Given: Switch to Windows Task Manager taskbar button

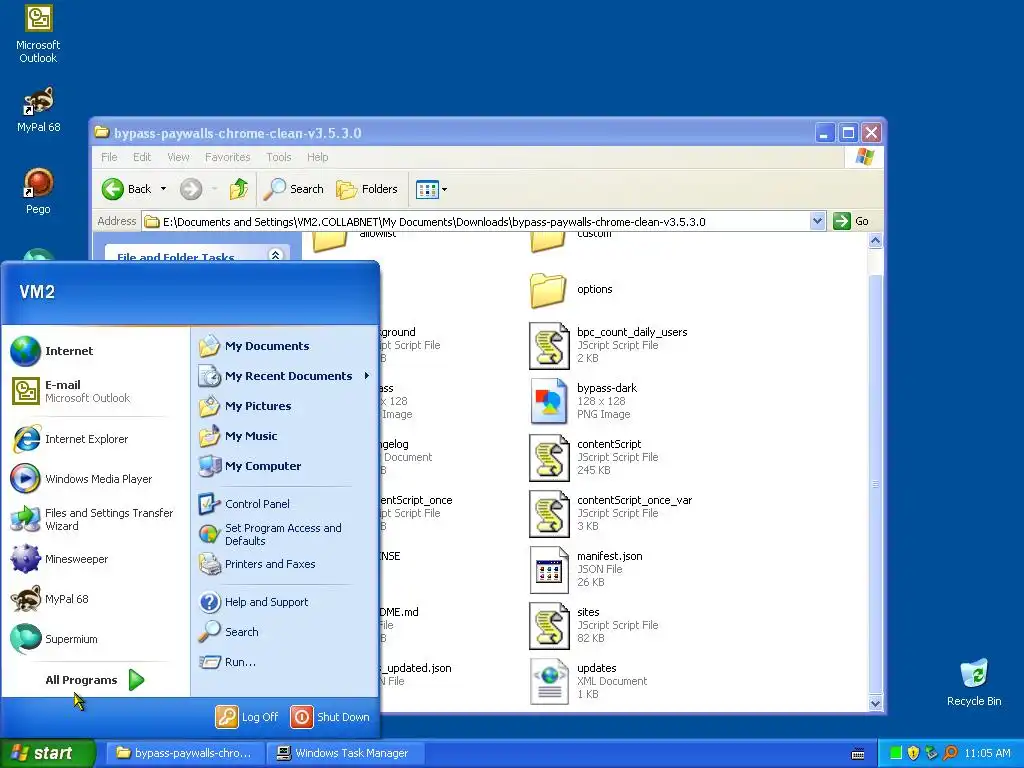Looking at the screenshot, I should (345, 753).
